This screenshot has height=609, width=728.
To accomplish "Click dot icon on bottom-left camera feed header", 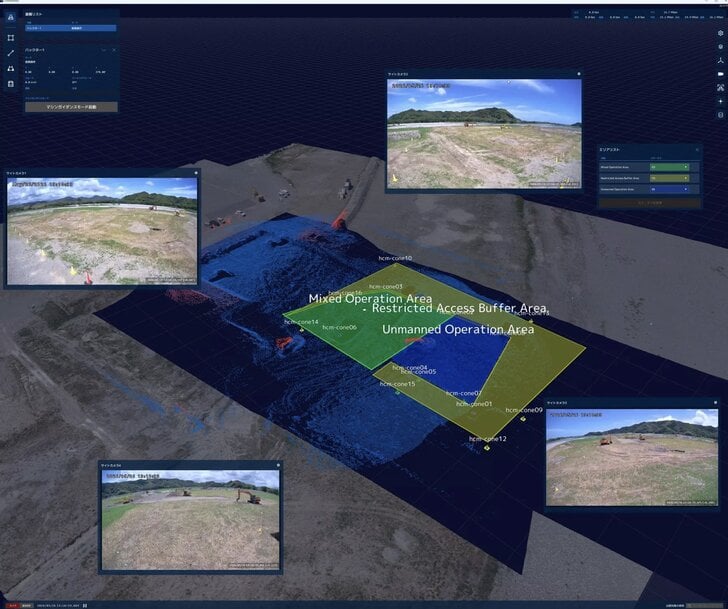I will 278,465.
